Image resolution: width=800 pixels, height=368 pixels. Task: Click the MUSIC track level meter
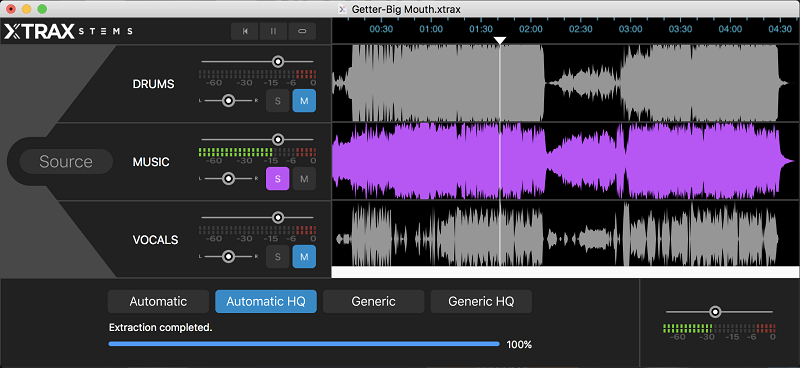[257, 152]
